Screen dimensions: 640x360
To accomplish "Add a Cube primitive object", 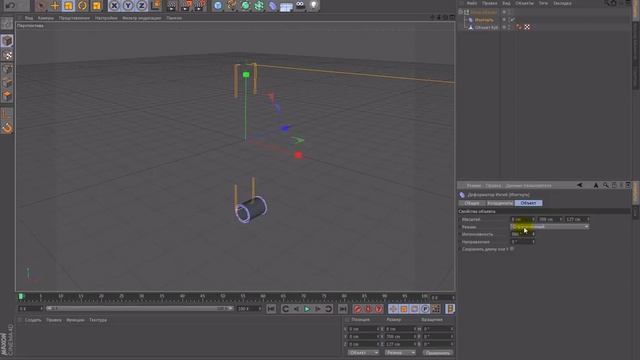I will click(218, 5).
